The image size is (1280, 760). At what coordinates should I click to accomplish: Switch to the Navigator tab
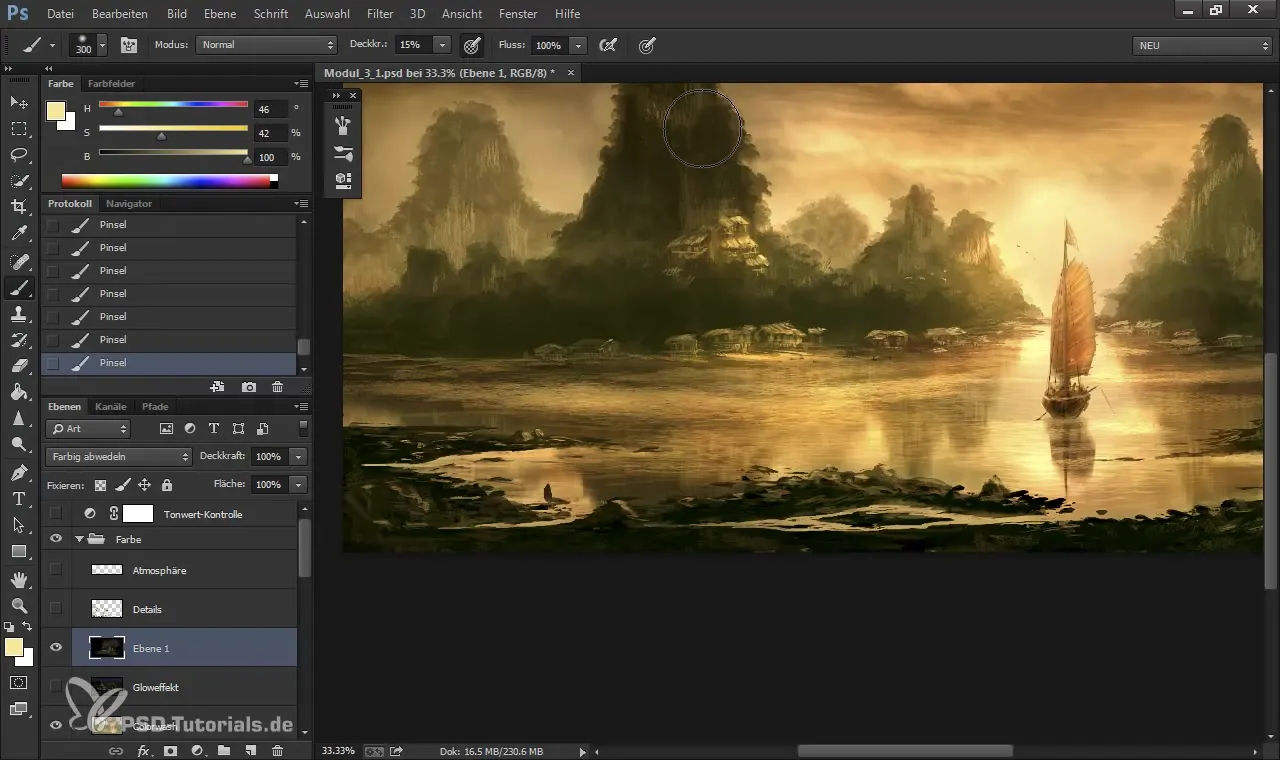(130, 203)
